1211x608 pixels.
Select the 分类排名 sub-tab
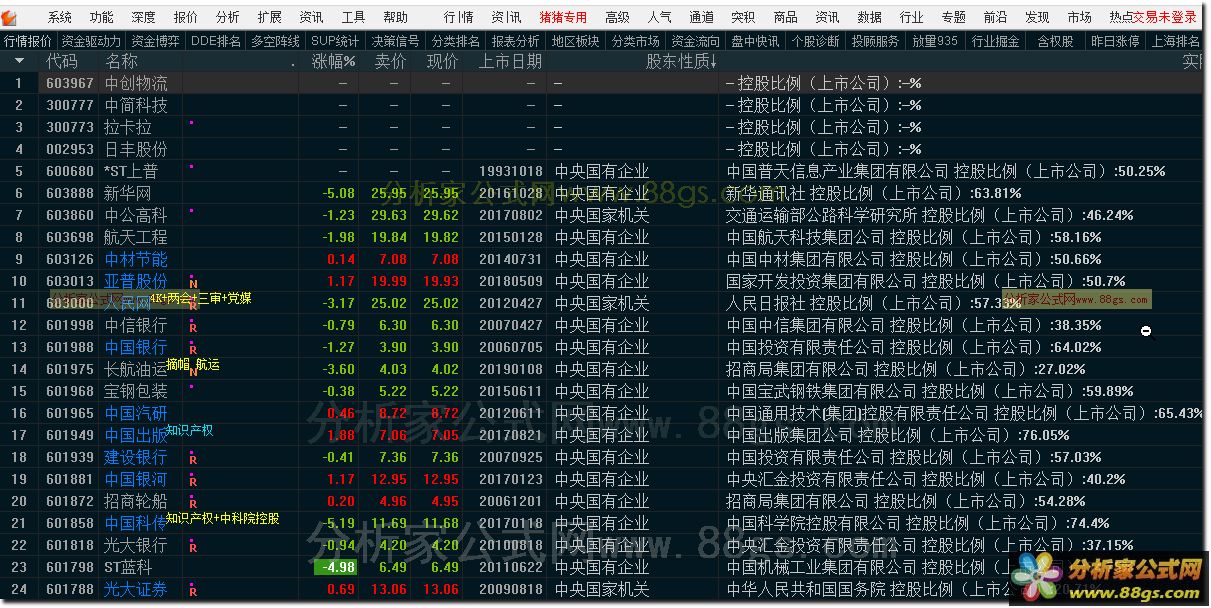(x=456, y=41)
